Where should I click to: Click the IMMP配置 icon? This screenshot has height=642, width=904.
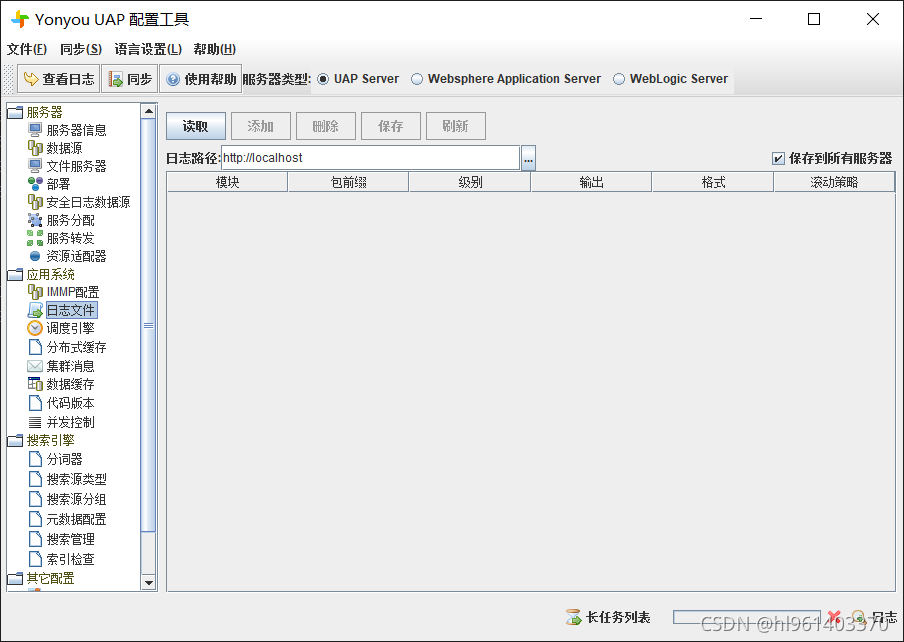[35, 292]
